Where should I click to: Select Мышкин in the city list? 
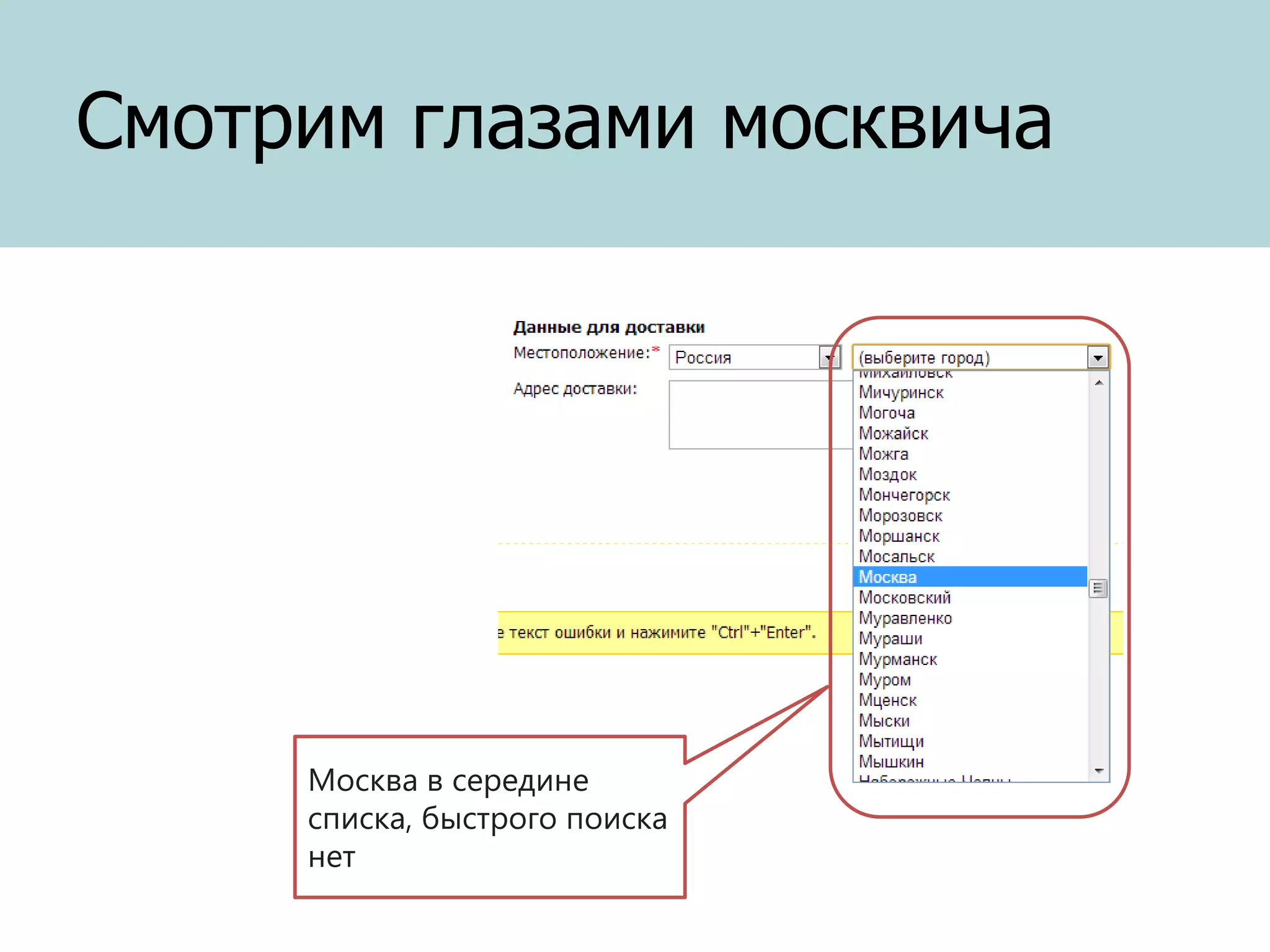pyautogui.click(x=970, y=761)
